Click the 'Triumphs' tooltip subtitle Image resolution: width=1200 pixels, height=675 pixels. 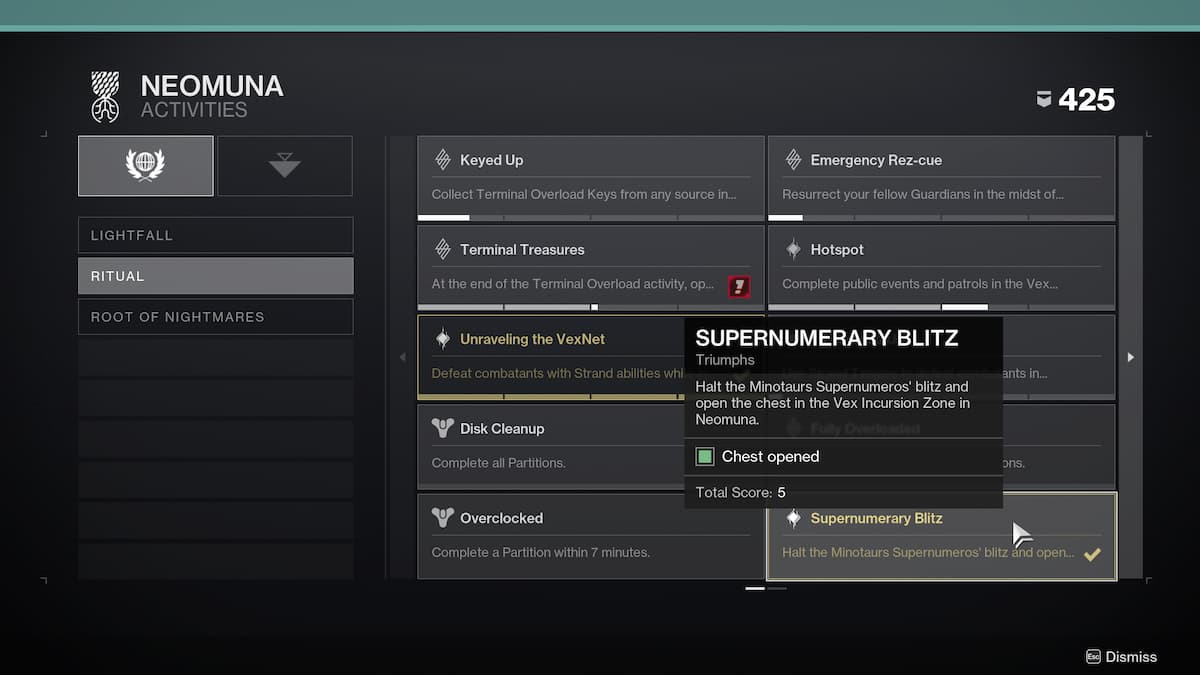725,360
